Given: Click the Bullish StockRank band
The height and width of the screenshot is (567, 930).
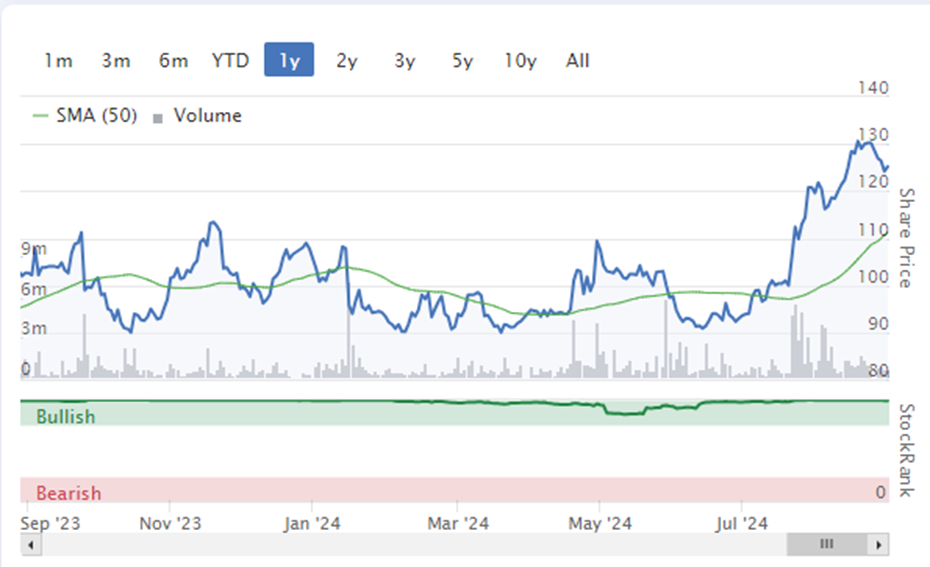Looking at the screenshot, I should 454,413.
